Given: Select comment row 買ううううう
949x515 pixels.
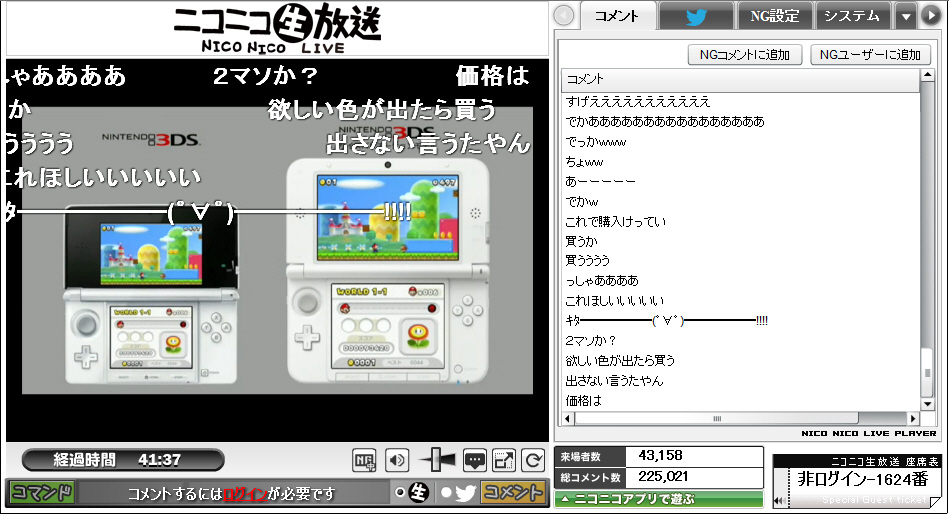Looking at the screenshot, I should [740, 260].
